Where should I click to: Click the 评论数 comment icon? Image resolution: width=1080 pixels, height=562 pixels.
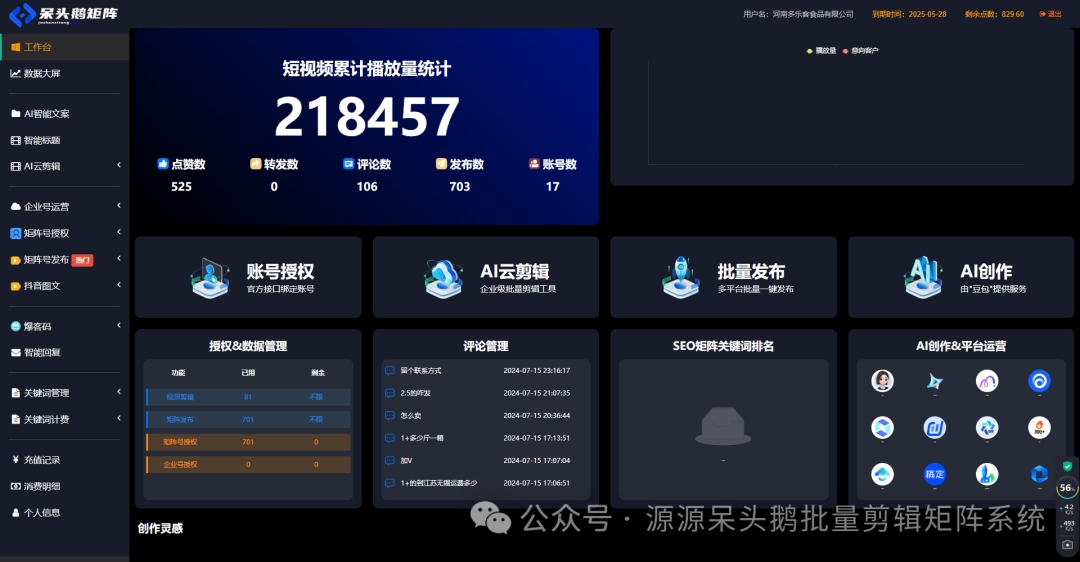349,164
